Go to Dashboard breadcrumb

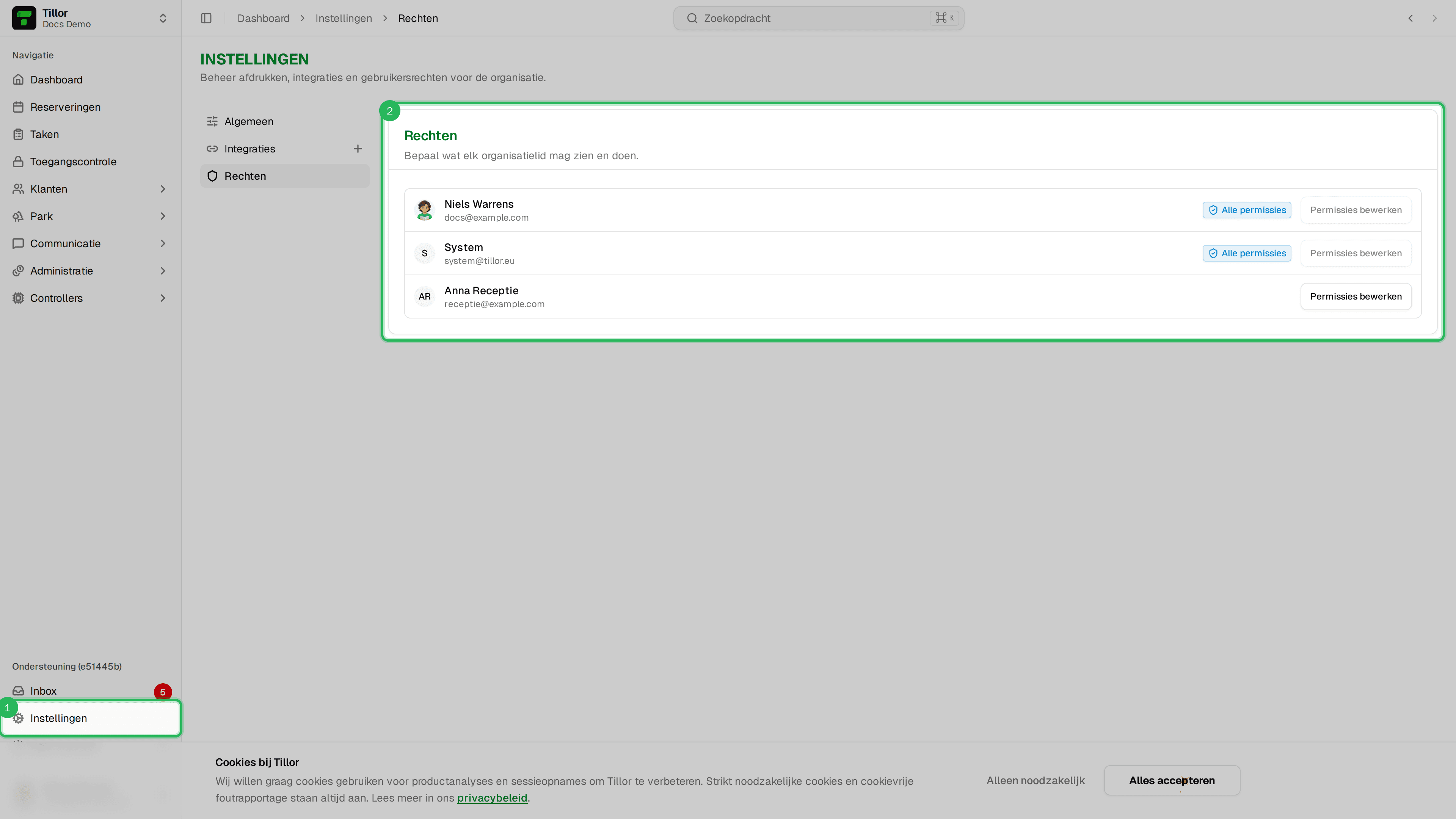click(264, 18)
